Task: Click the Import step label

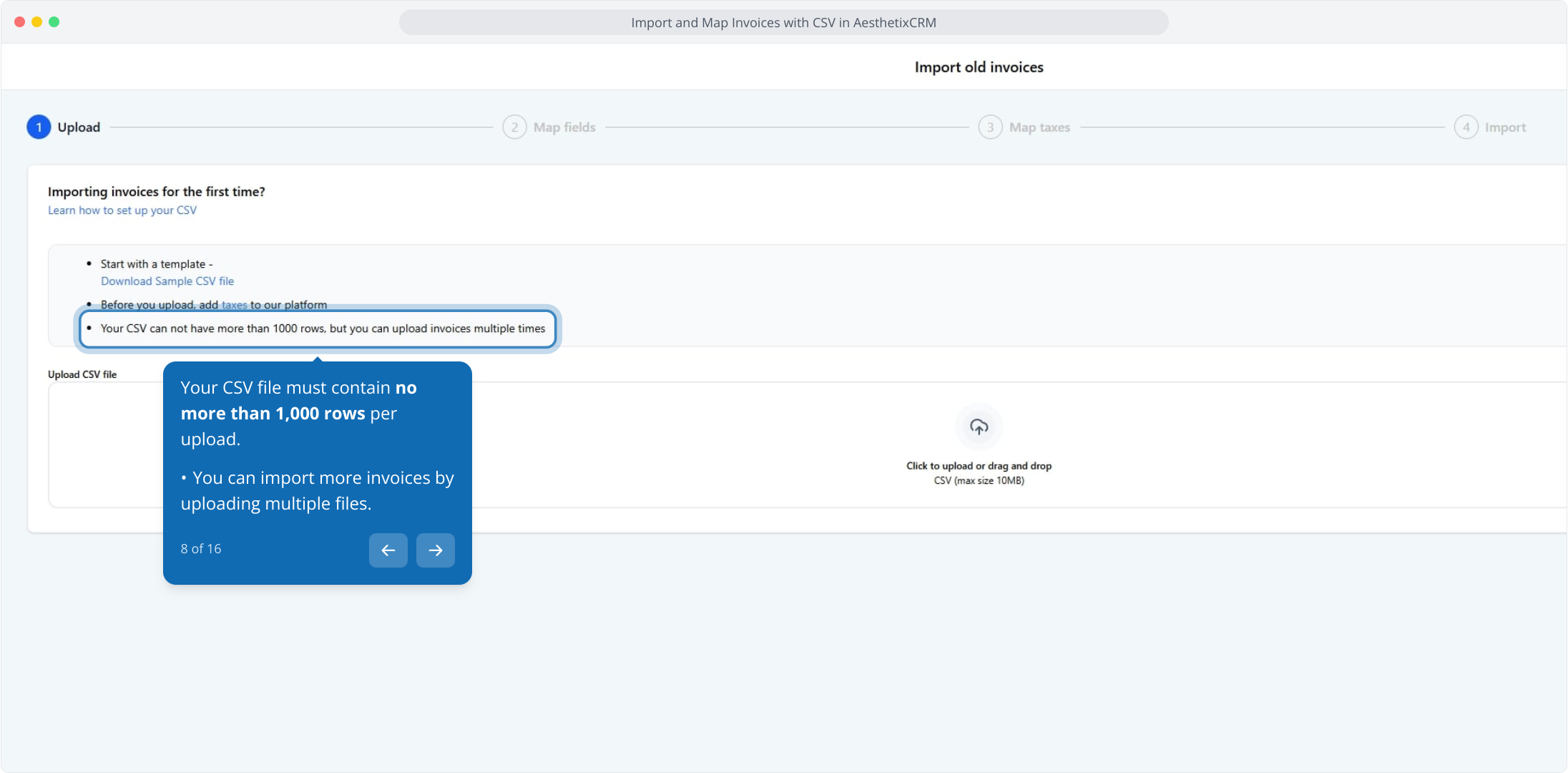Action: point(1505,127)
